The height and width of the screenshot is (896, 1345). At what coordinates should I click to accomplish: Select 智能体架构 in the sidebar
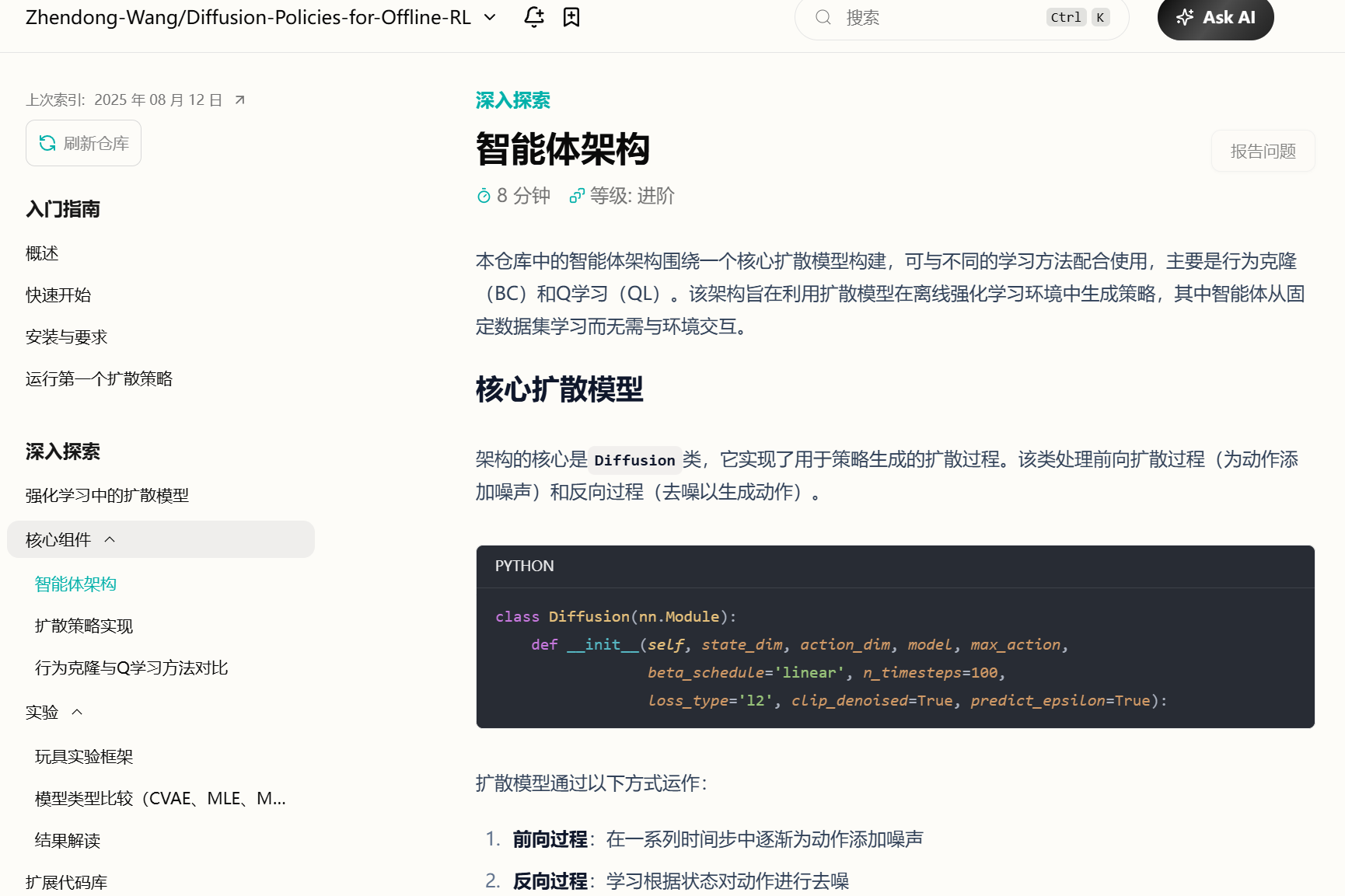(x=75, y=584)
